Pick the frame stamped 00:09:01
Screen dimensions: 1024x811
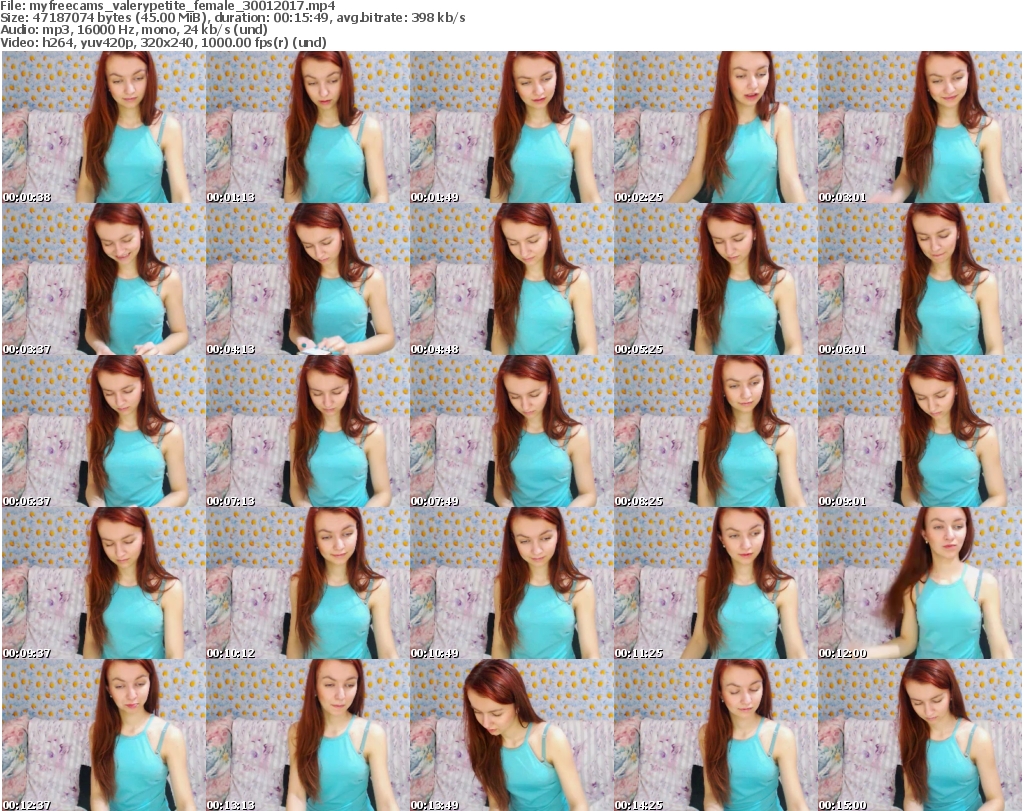point(920,431)
